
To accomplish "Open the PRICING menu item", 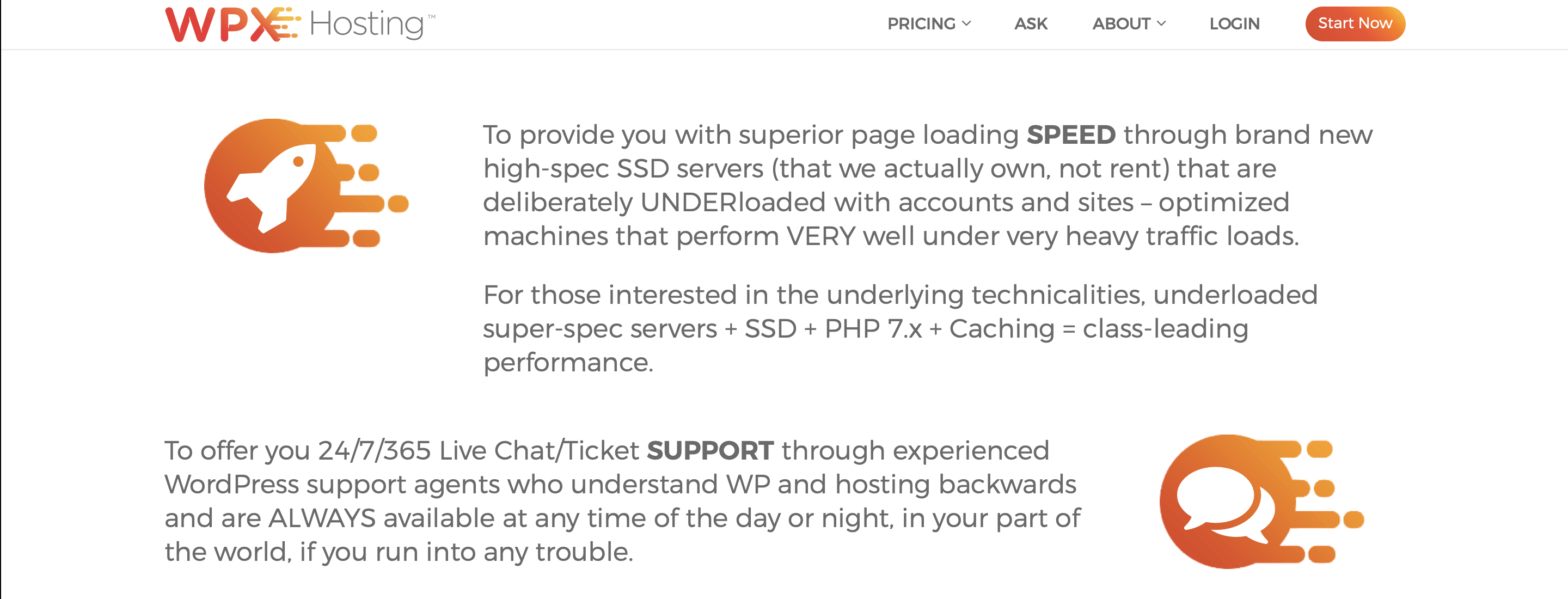I will 929,24.
